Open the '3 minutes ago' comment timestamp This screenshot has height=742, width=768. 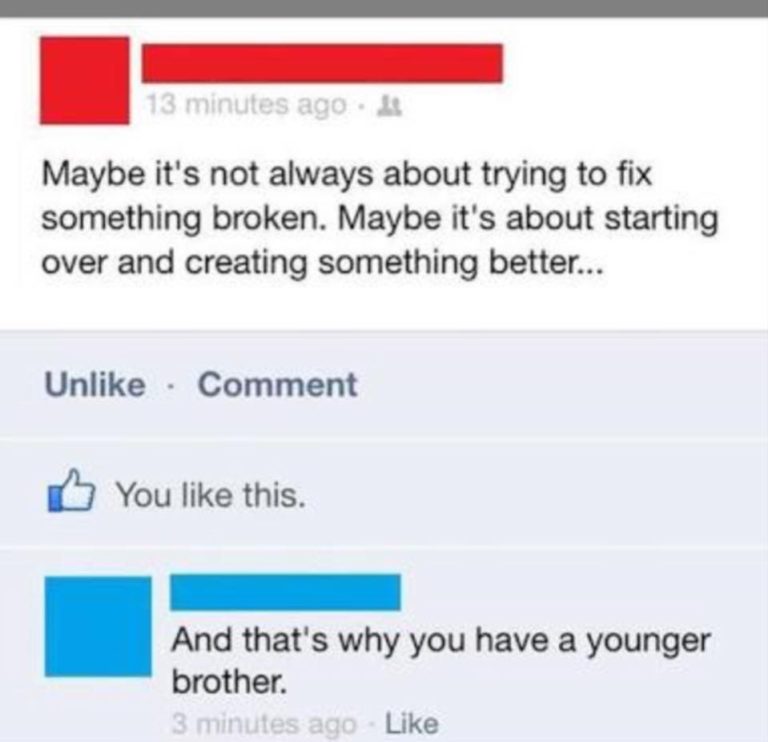coord(264,724)
